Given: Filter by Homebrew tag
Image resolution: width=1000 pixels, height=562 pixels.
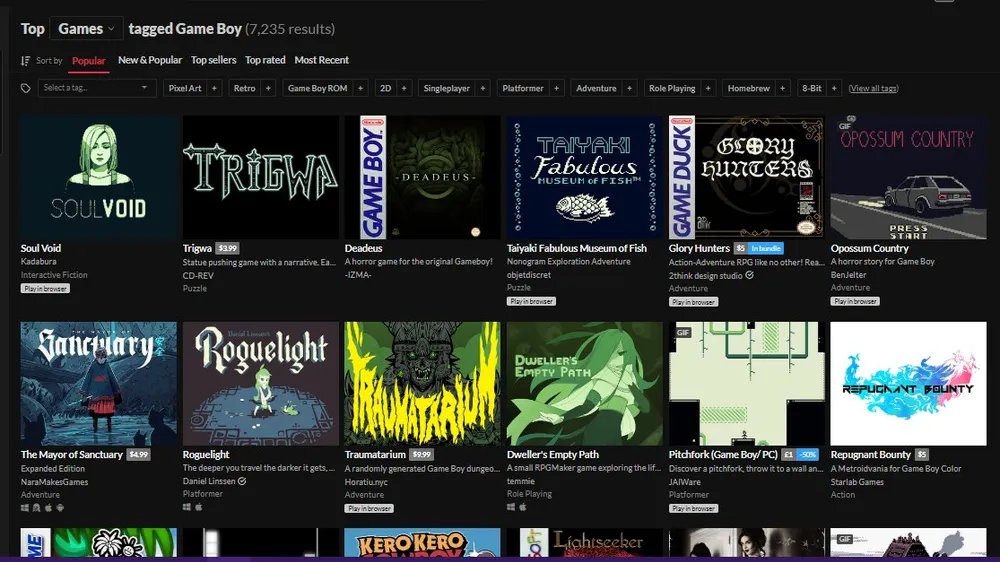Looking at the screenshot, I should click(x=749, y=89).
